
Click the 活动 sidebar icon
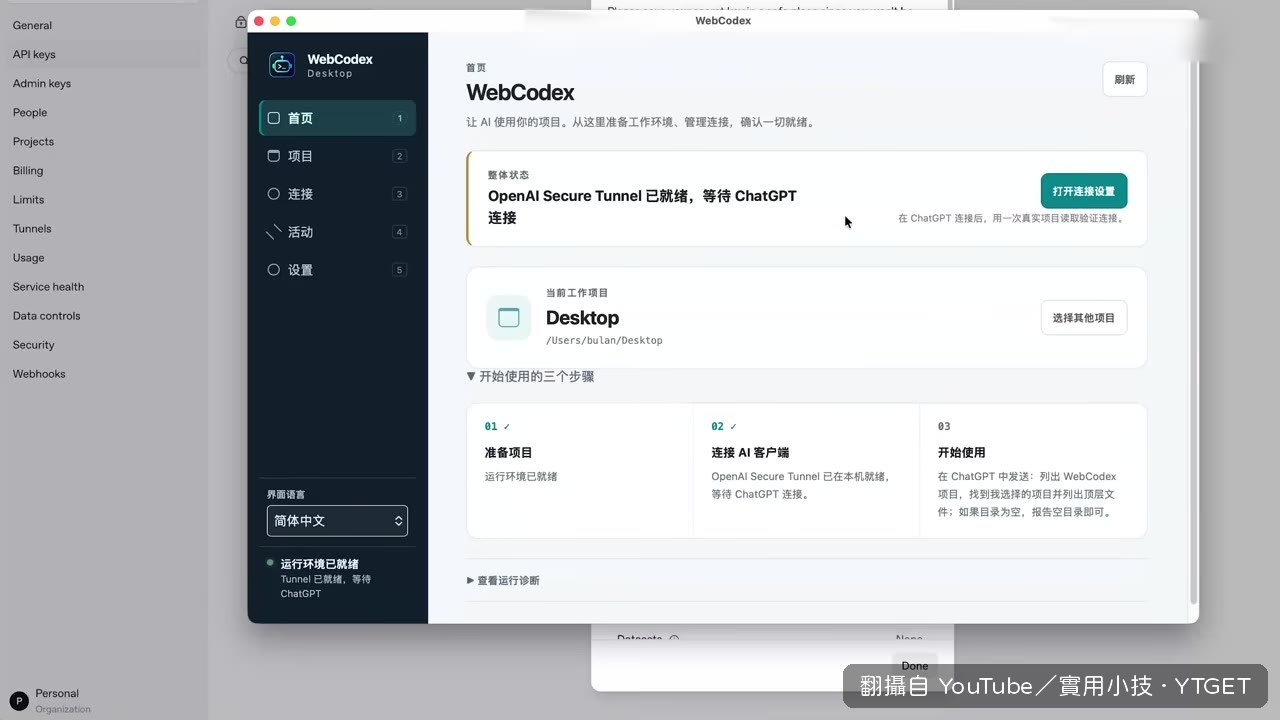click(x=274, y=232)
